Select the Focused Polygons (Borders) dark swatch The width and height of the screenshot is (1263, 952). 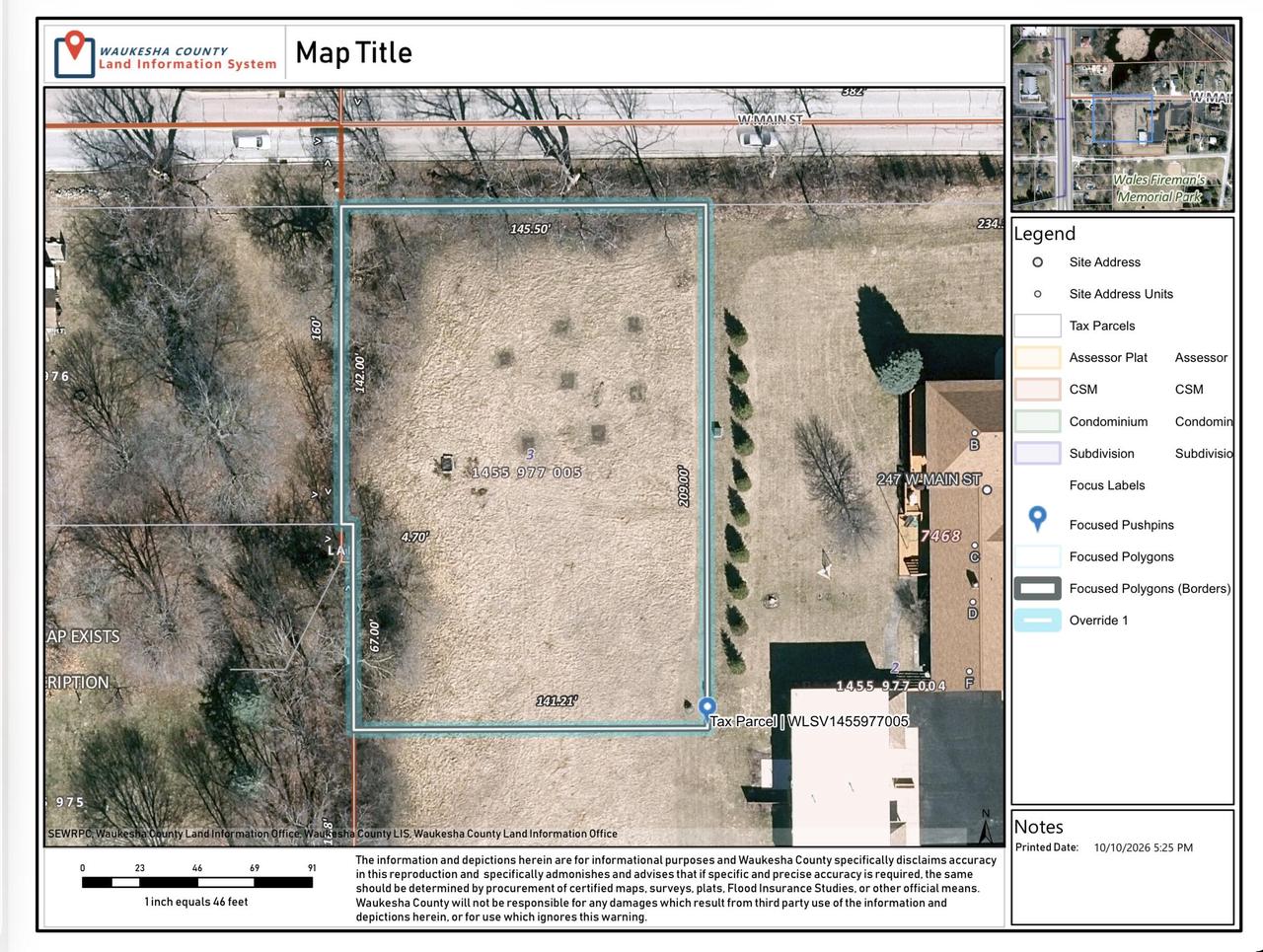[1037, 589]
